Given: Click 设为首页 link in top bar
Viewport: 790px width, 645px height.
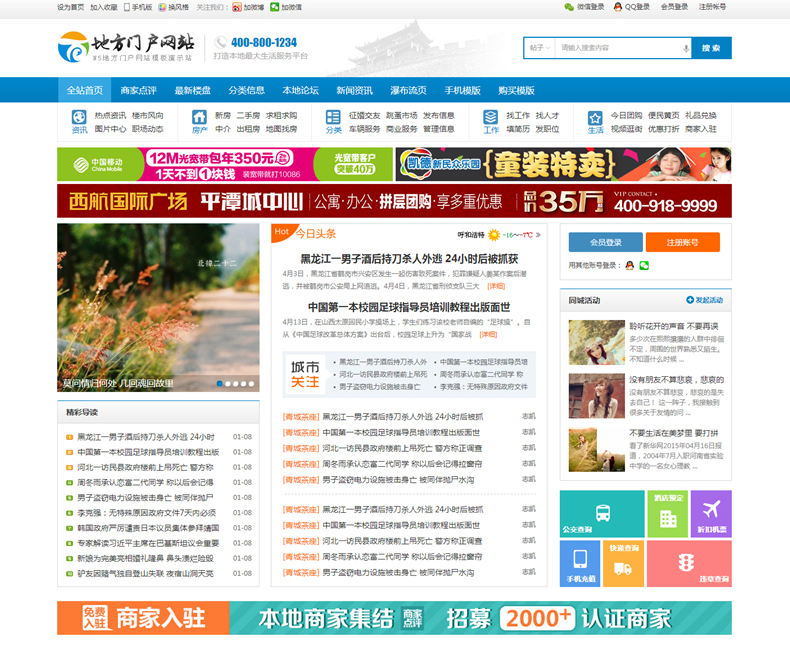Looking at the screenshot, I should click(71, 7).
